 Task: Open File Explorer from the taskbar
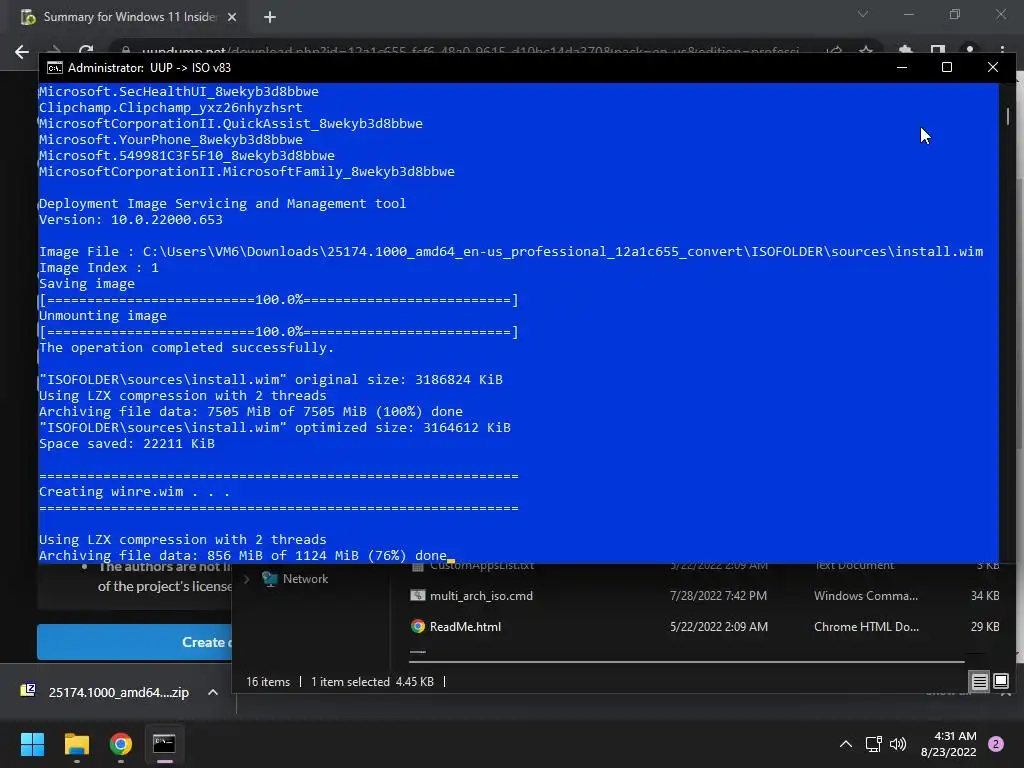(76, 744)
